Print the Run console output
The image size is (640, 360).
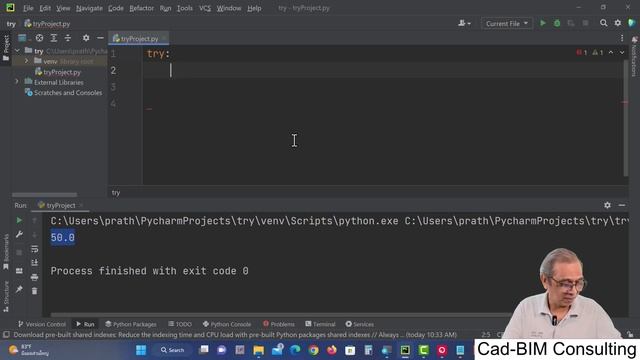click(x=35, y=277)
